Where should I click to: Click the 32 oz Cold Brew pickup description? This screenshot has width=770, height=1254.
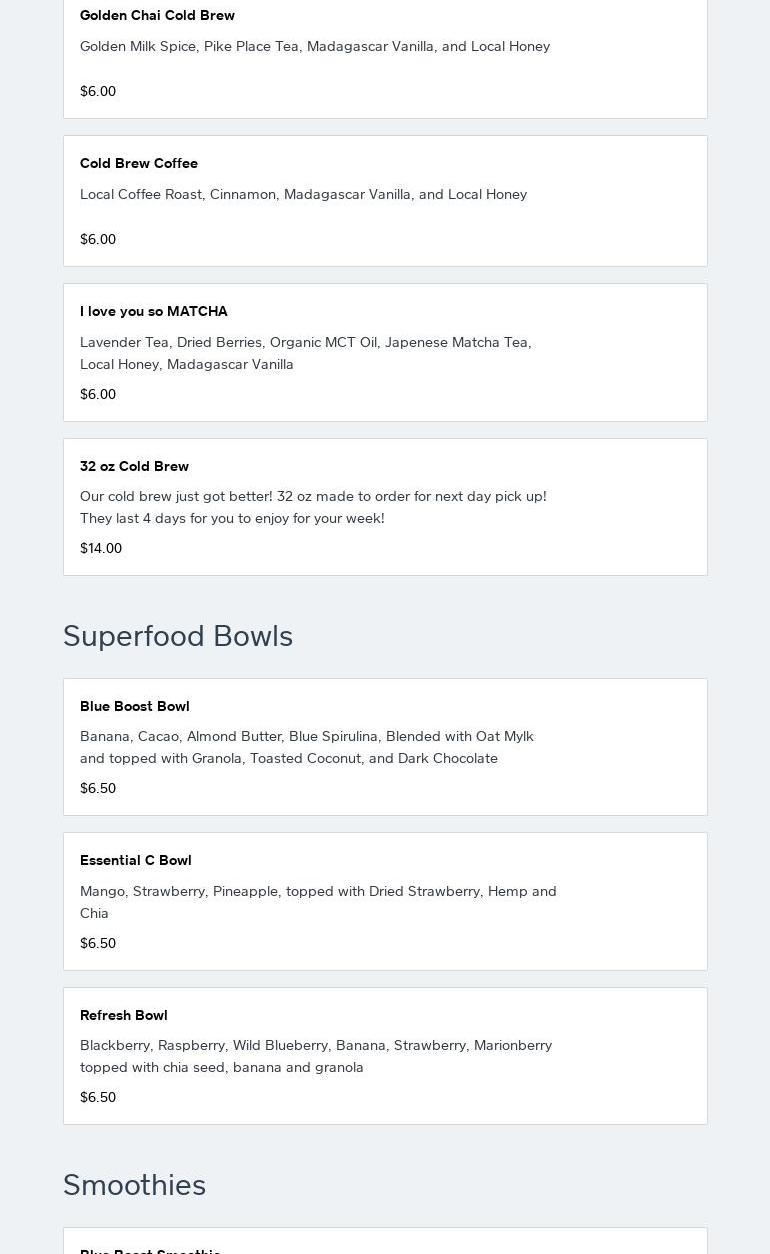point(313,507)
